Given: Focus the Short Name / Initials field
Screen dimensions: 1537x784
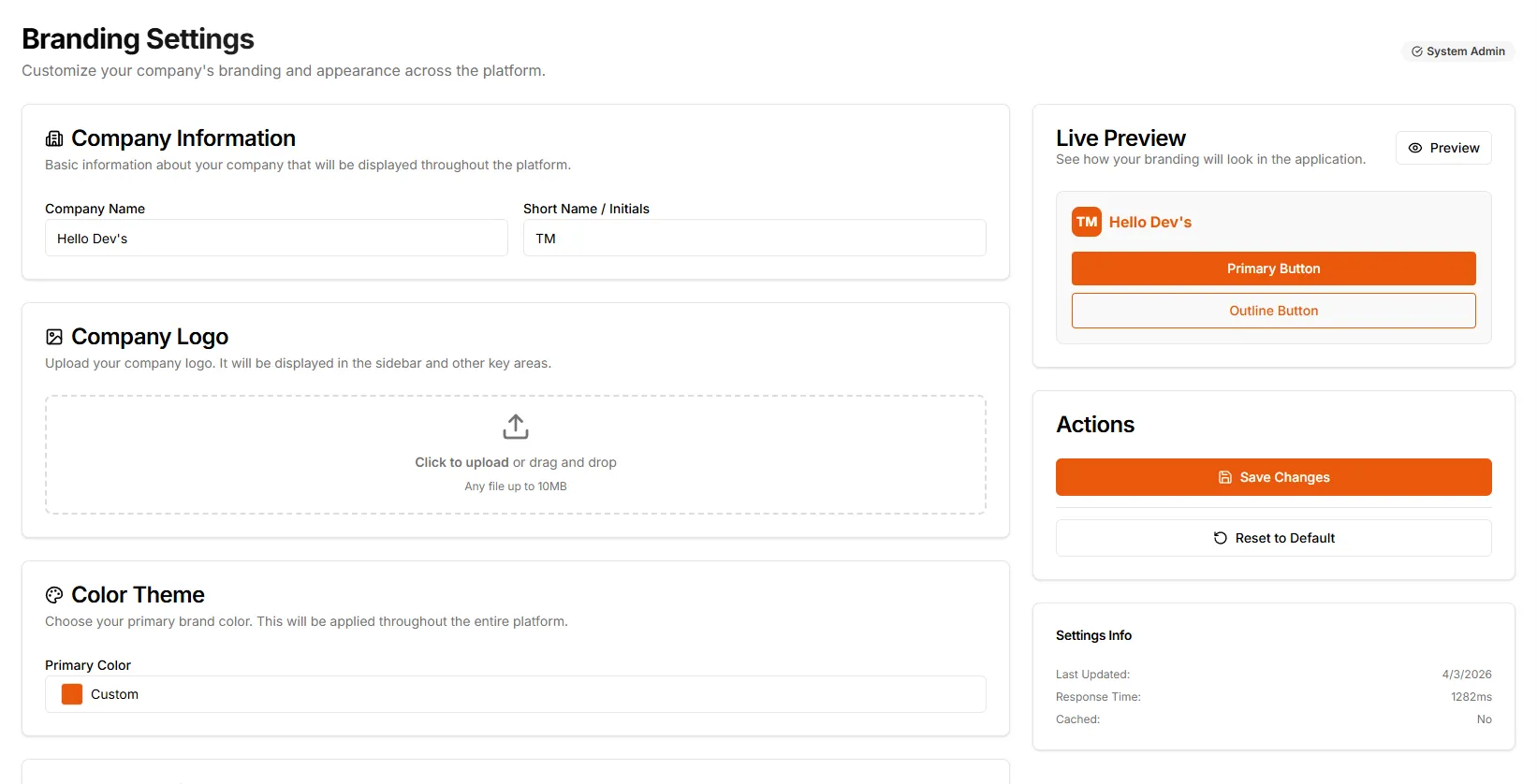Looking at the screenshot, I should 754,238.
